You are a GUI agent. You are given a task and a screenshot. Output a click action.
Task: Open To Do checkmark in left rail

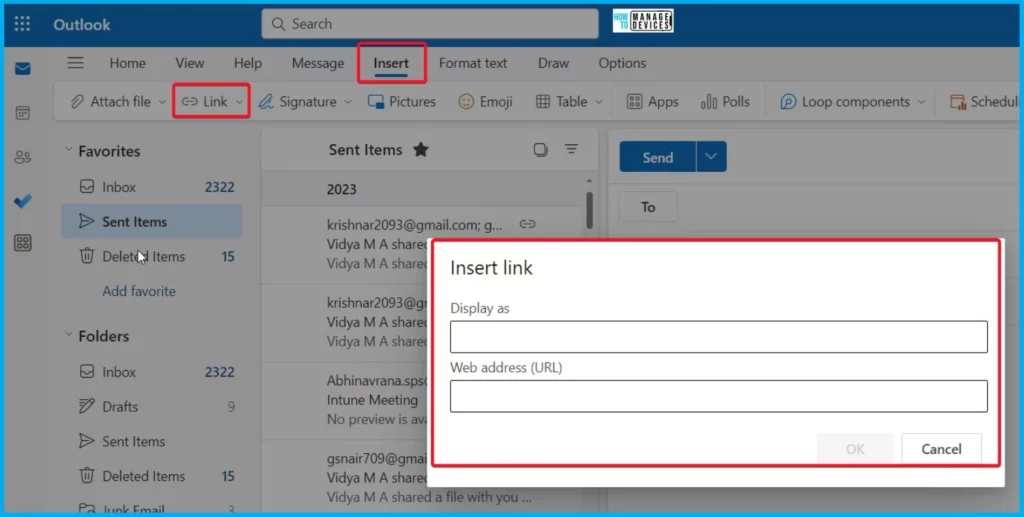click(x=22, y=201)
